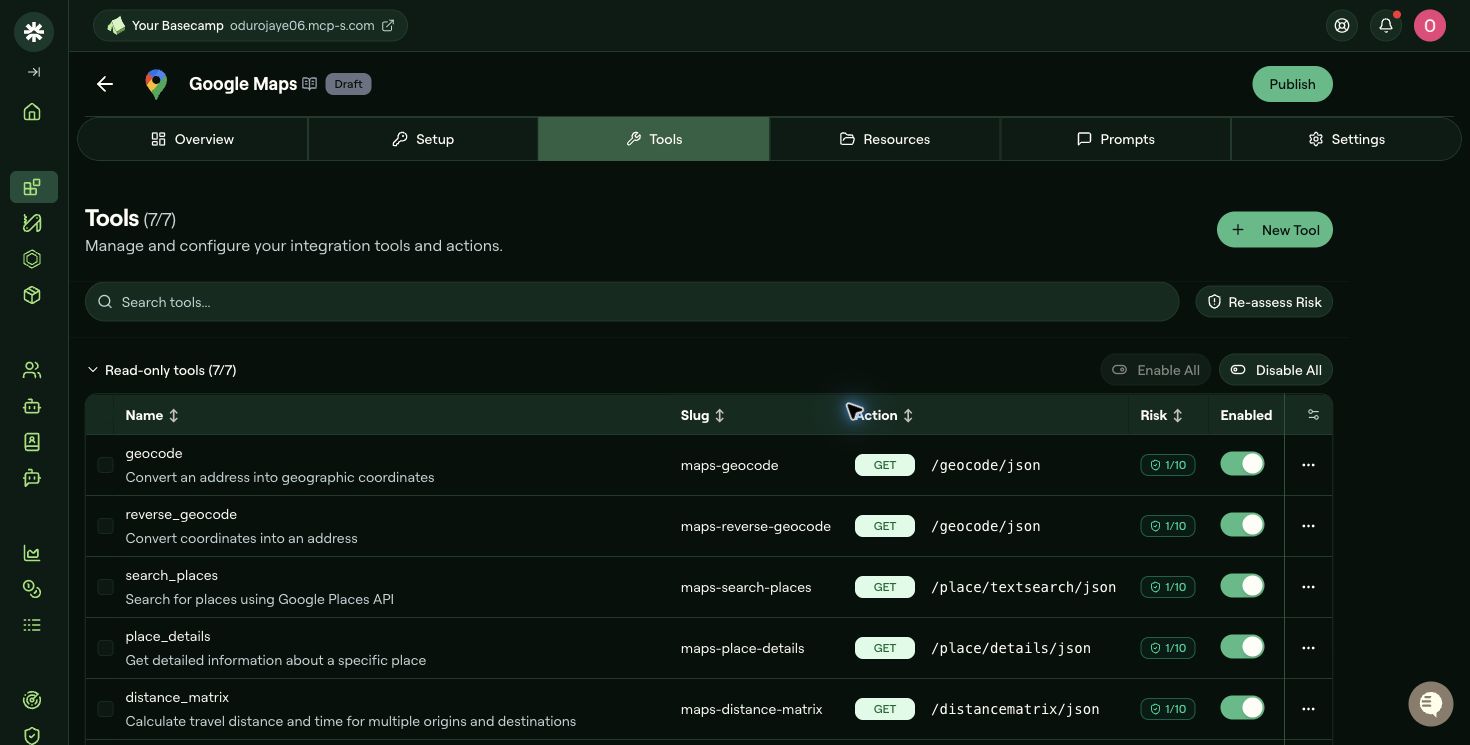This screenshot has width=1470, height=745.
Task: Open more options for place_details row
Action: pyautogui.click(x=1308, y=648)
